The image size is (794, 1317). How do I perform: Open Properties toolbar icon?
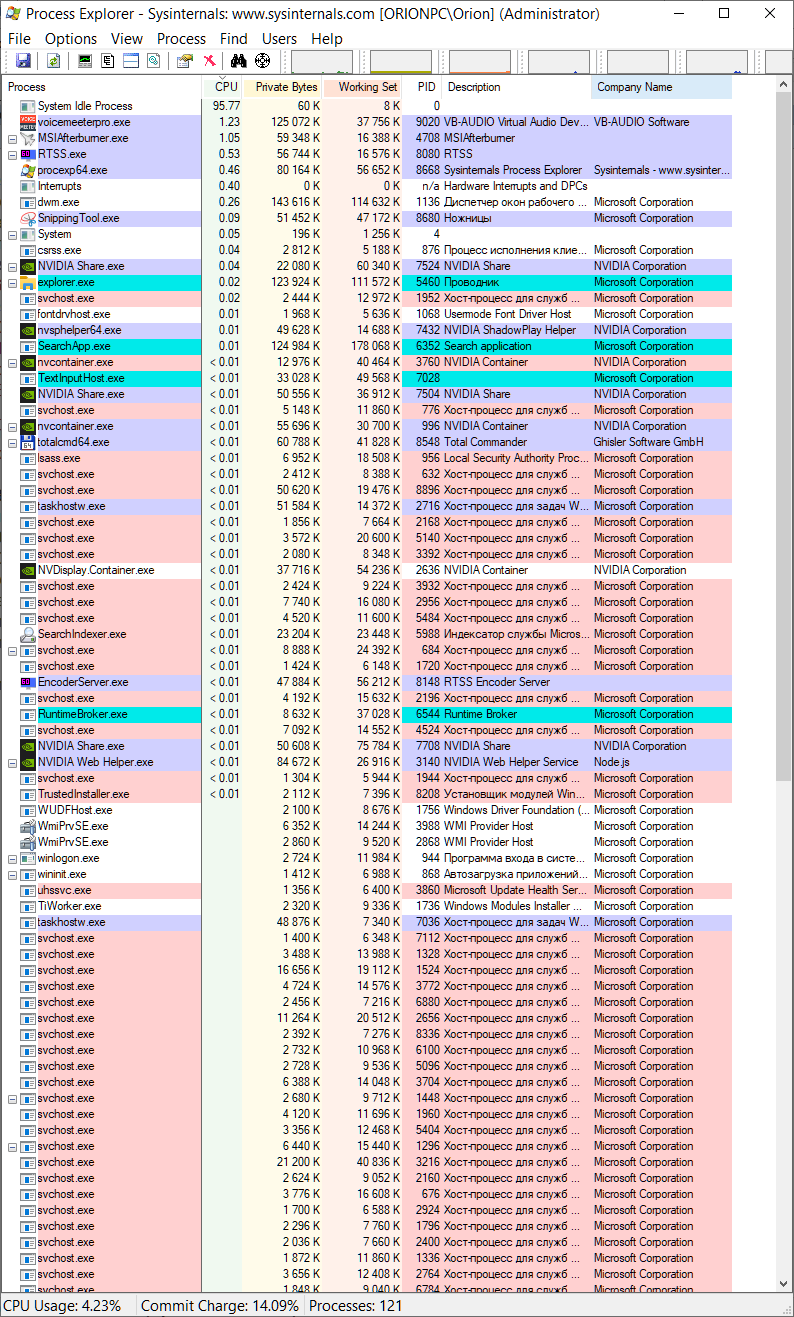pos(185,61)
